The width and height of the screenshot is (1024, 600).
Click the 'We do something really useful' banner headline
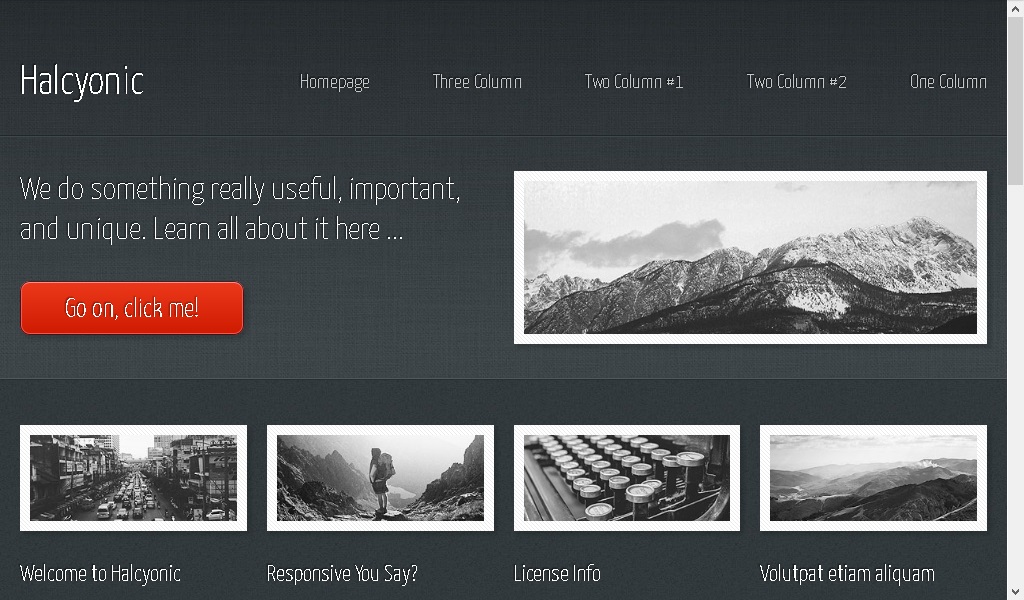(x=240, y=209)
